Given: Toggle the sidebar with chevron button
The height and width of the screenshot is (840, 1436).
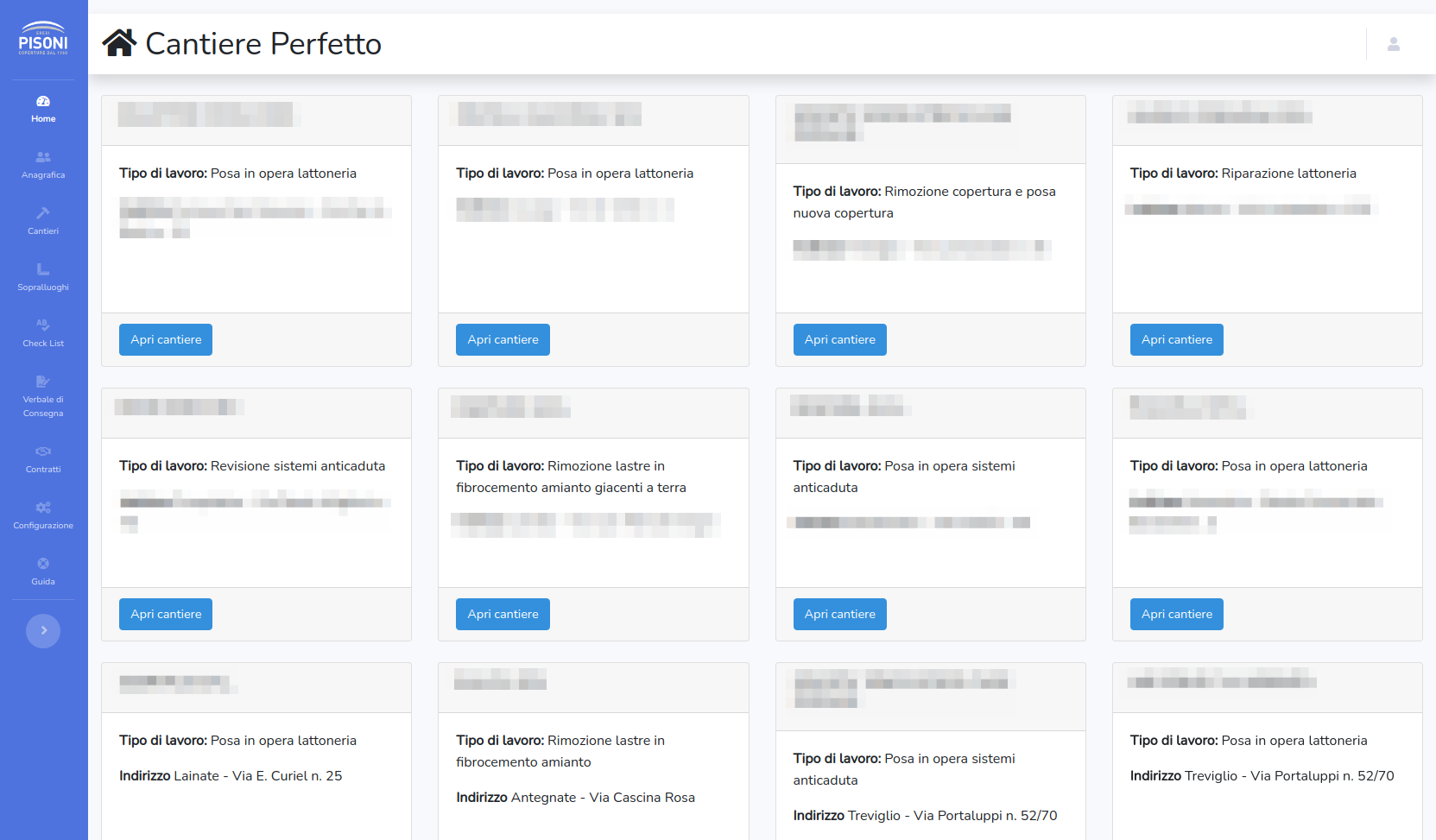Looking at the screenshot, I should [43, 631].
